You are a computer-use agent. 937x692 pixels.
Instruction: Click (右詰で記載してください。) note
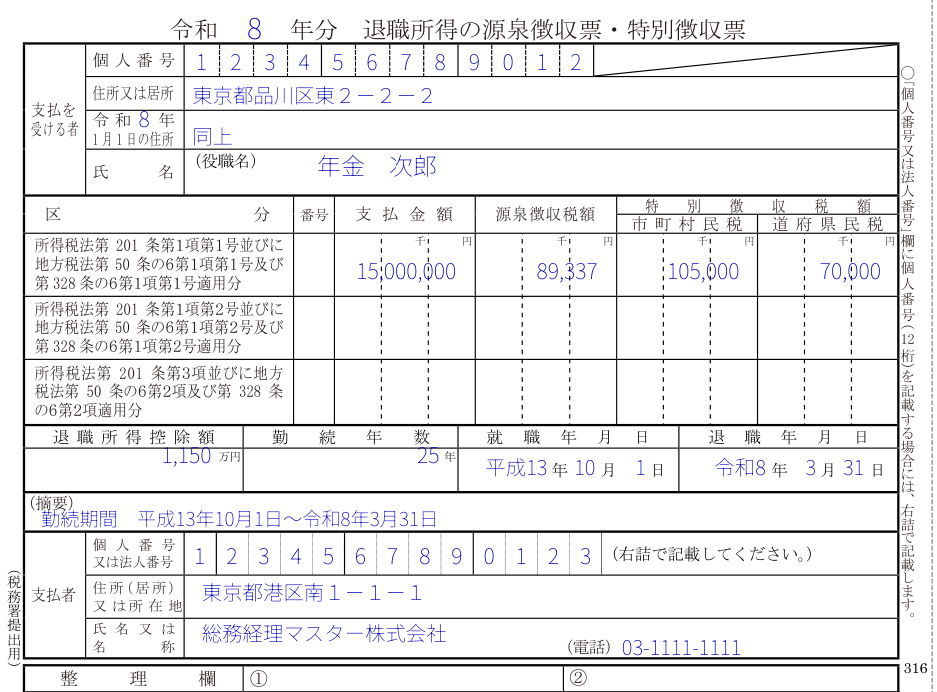pos(712,554)
